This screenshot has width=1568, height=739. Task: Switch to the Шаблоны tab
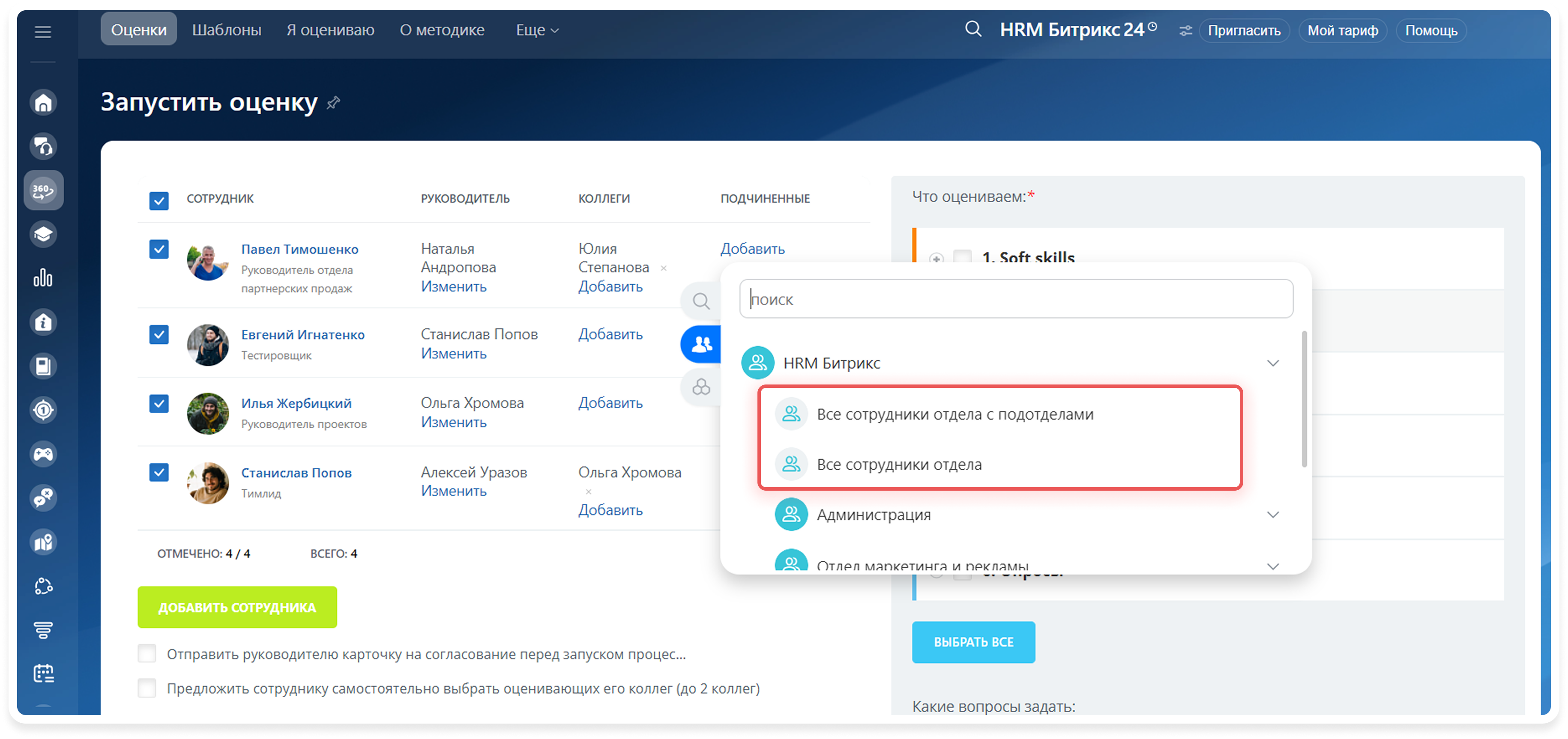[227, 30]
